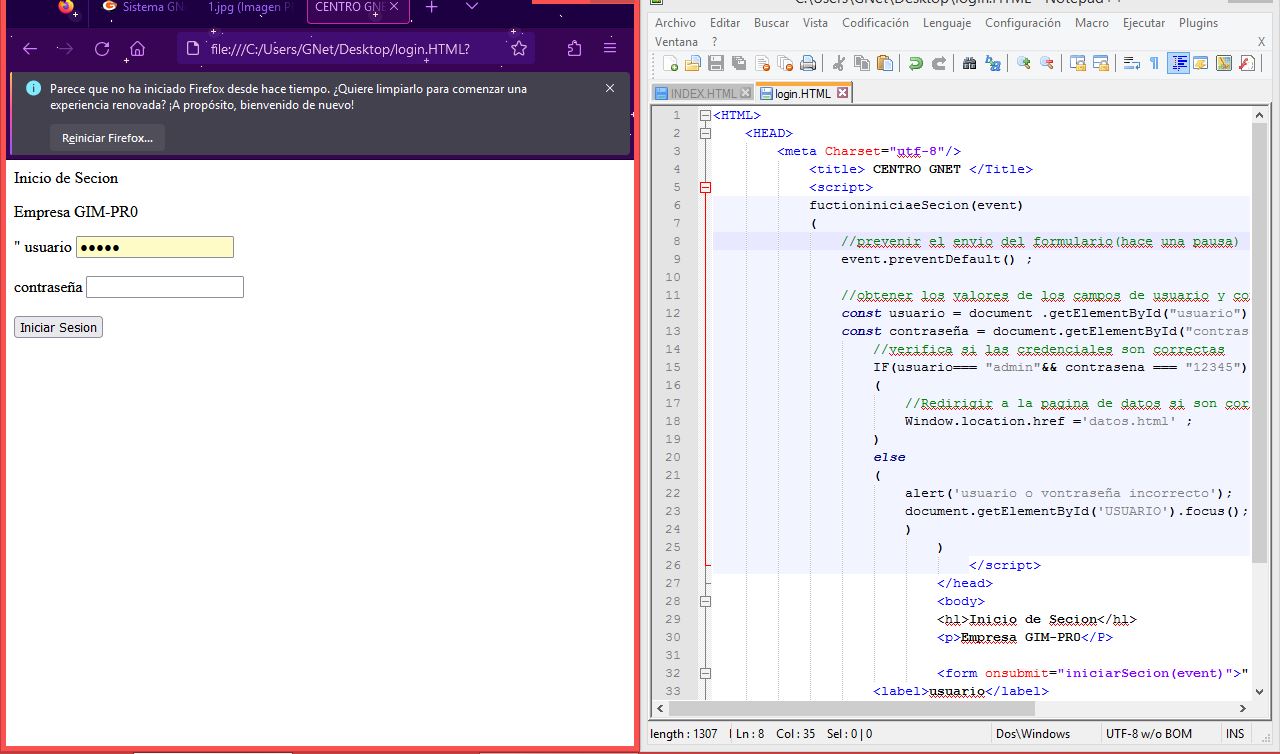Toggle the highlighted Indent guide button
Image resolution: width=1280 pixels, height=754 pixels.
click(1179, 63)
